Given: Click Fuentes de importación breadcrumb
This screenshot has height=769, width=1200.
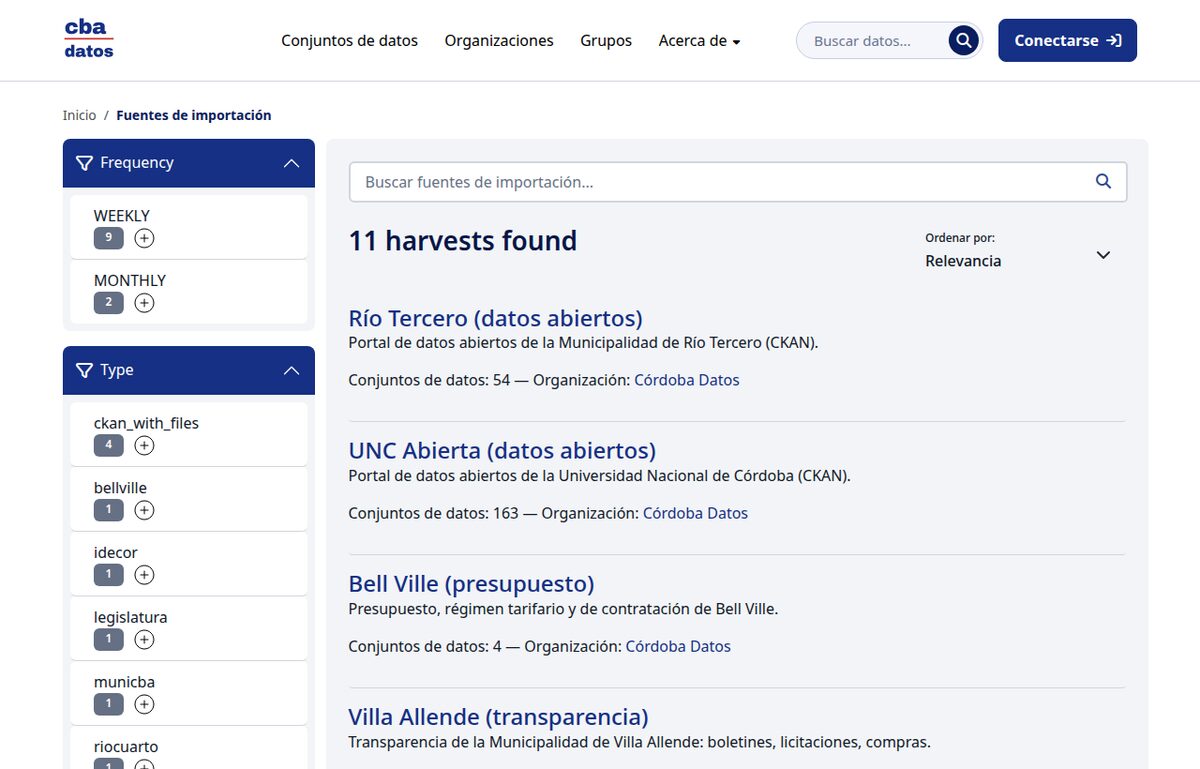Looking at the screenshot, I should pyautogui.click(x=194, y=115).
